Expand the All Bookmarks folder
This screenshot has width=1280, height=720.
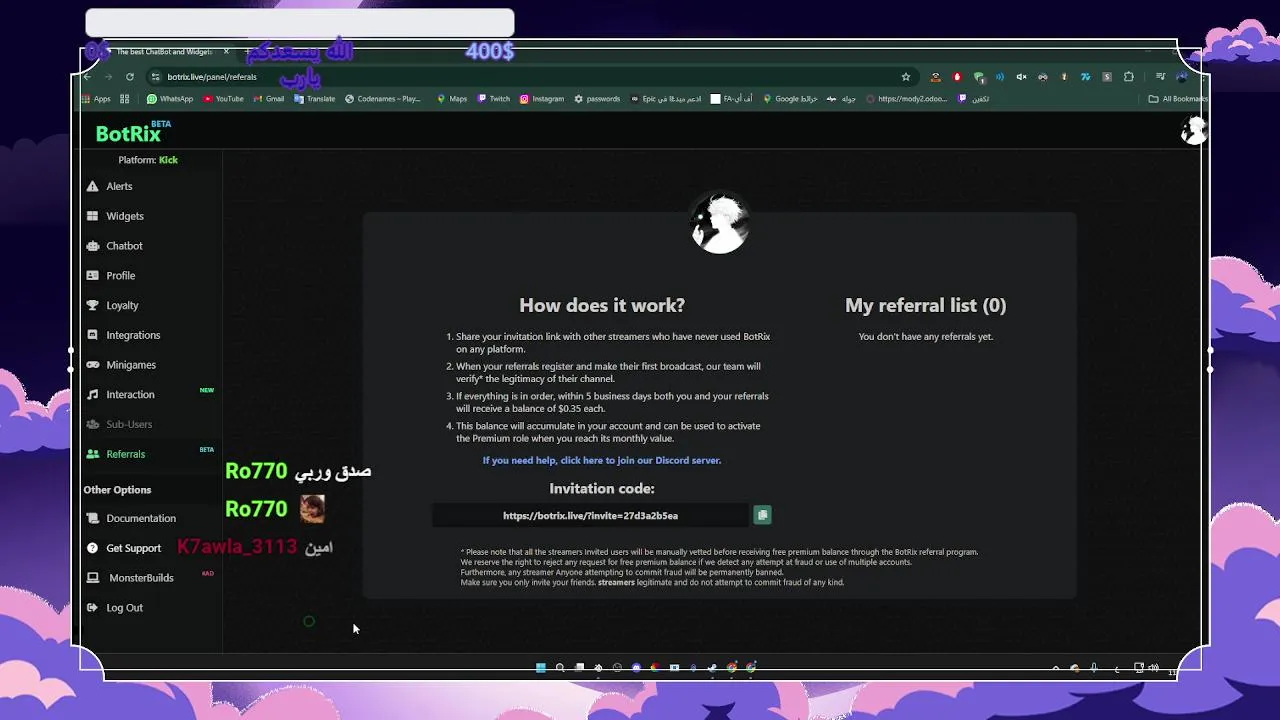click(1178, 99)
